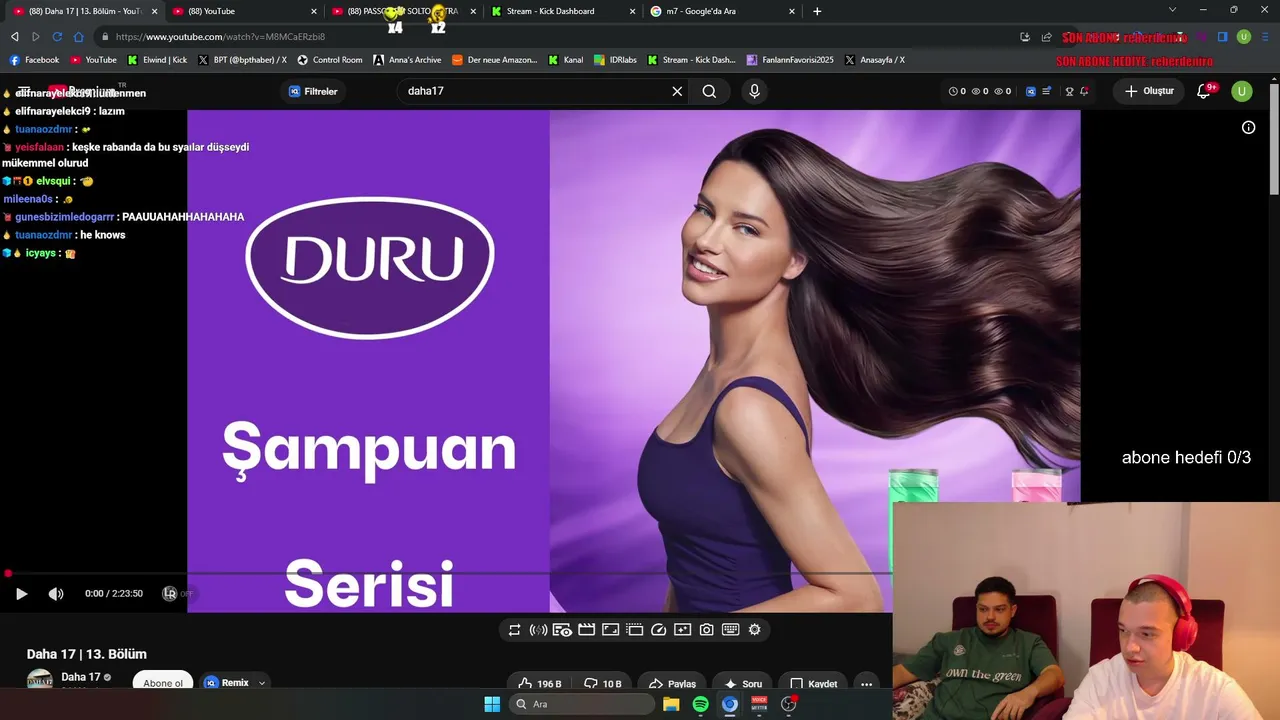Click the trophy icon in YouTube header
1280x720 pixels.
click(1069, 91)
